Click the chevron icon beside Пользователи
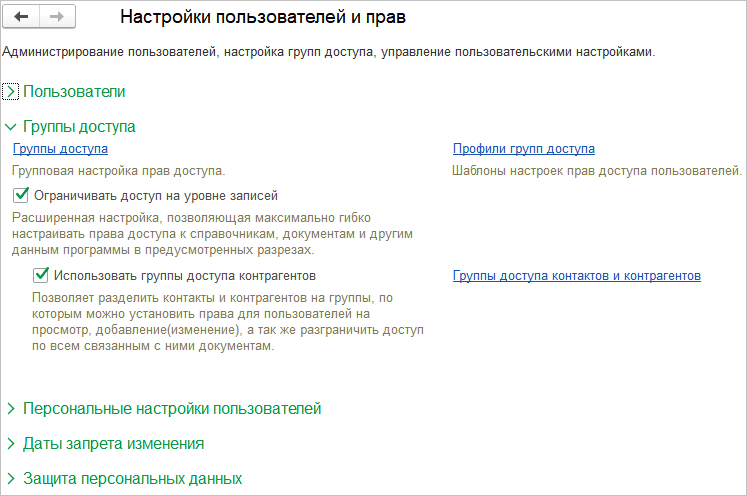The image size is (747, 496). click(x=11, y=91)
